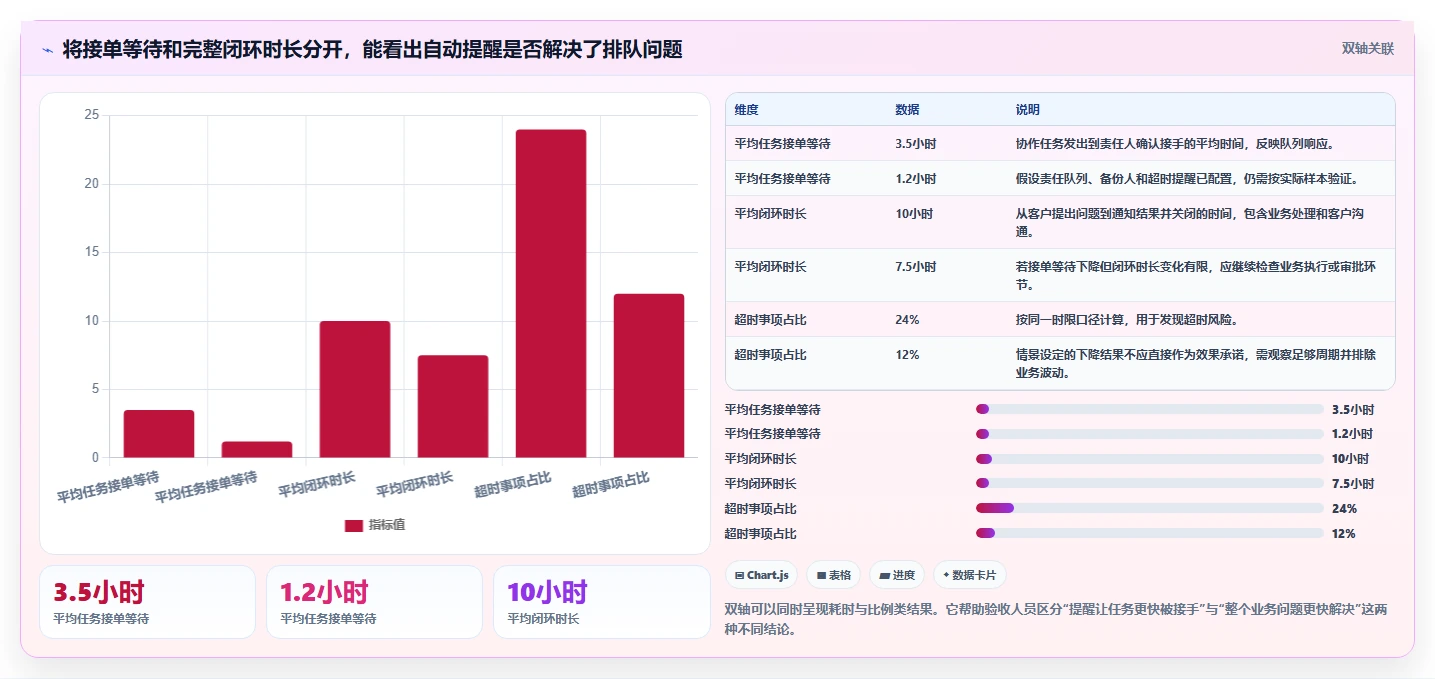Click the y-axis label 25
The image size is (1435, 679).
point(92,116)
